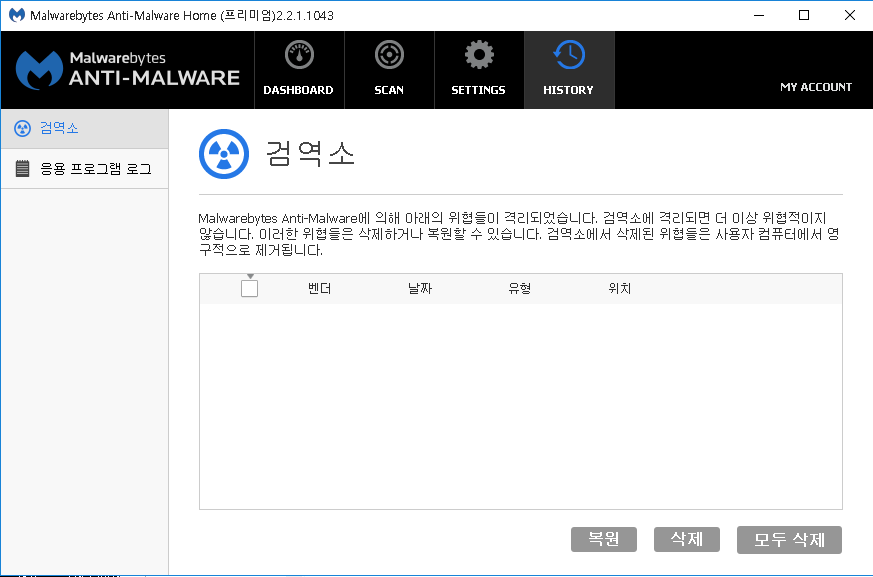Select 응용 프로그램 로그 in sidebar
This screenshot has width=873, height=577.
click(85, 169)
